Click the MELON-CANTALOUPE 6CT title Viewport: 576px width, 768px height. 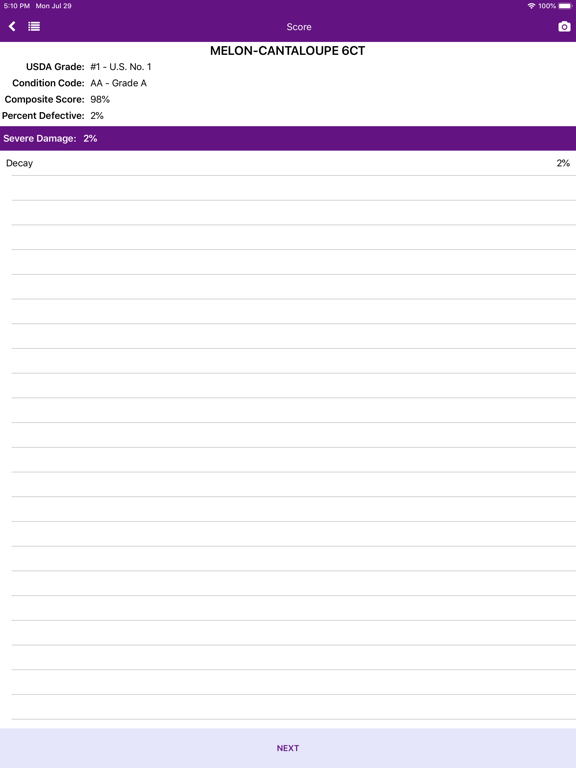tap(288, 51)
